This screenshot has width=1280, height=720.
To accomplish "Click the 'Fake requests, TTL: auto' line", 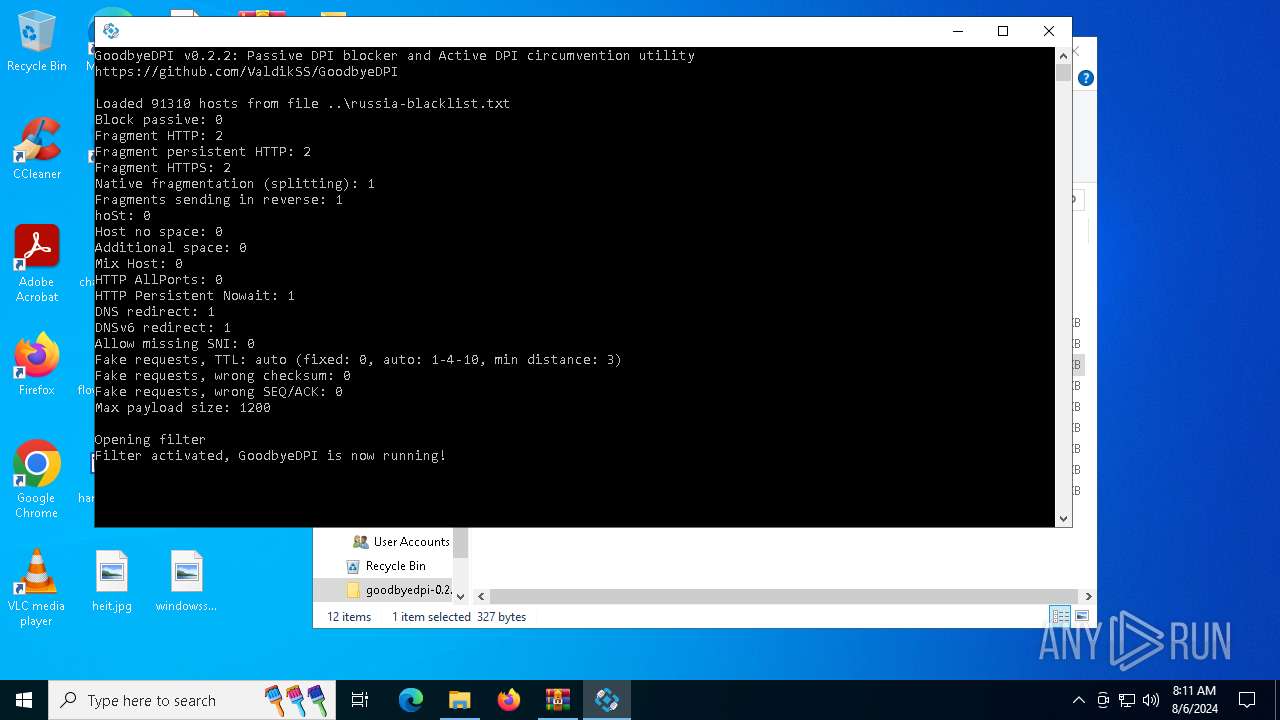I will click(x=358, y=360).
